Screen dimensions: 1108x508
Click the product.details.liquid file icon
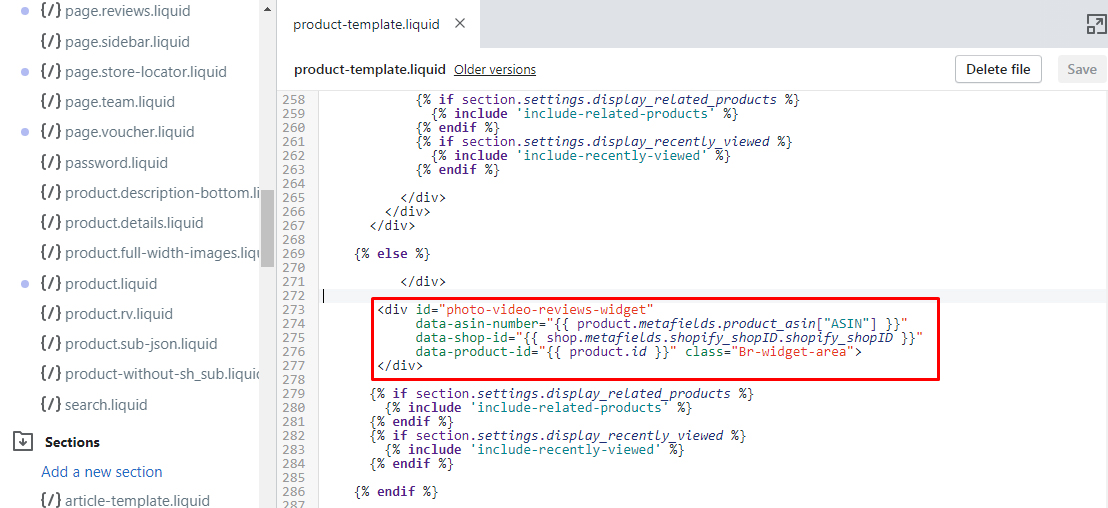51,223
